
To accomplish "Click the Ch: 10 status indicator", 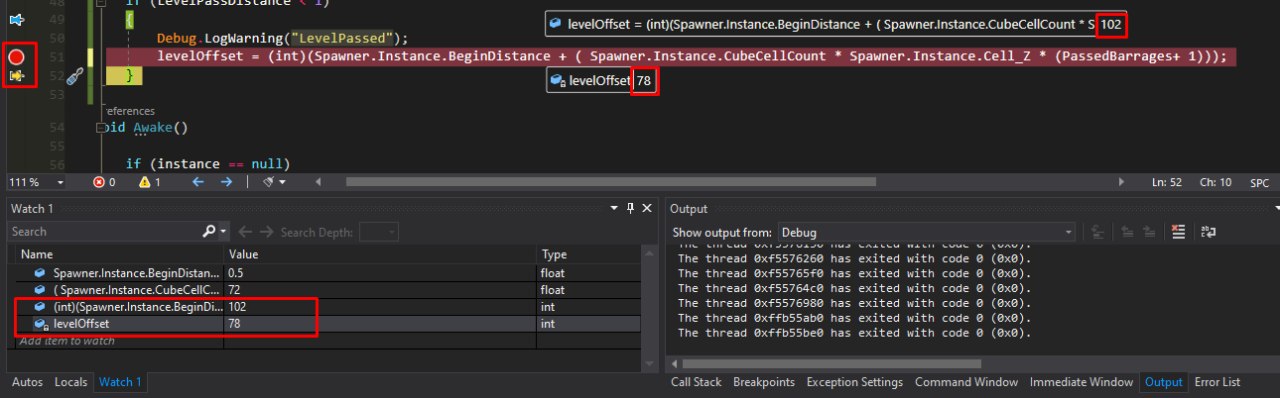I will pos(1215,182).
